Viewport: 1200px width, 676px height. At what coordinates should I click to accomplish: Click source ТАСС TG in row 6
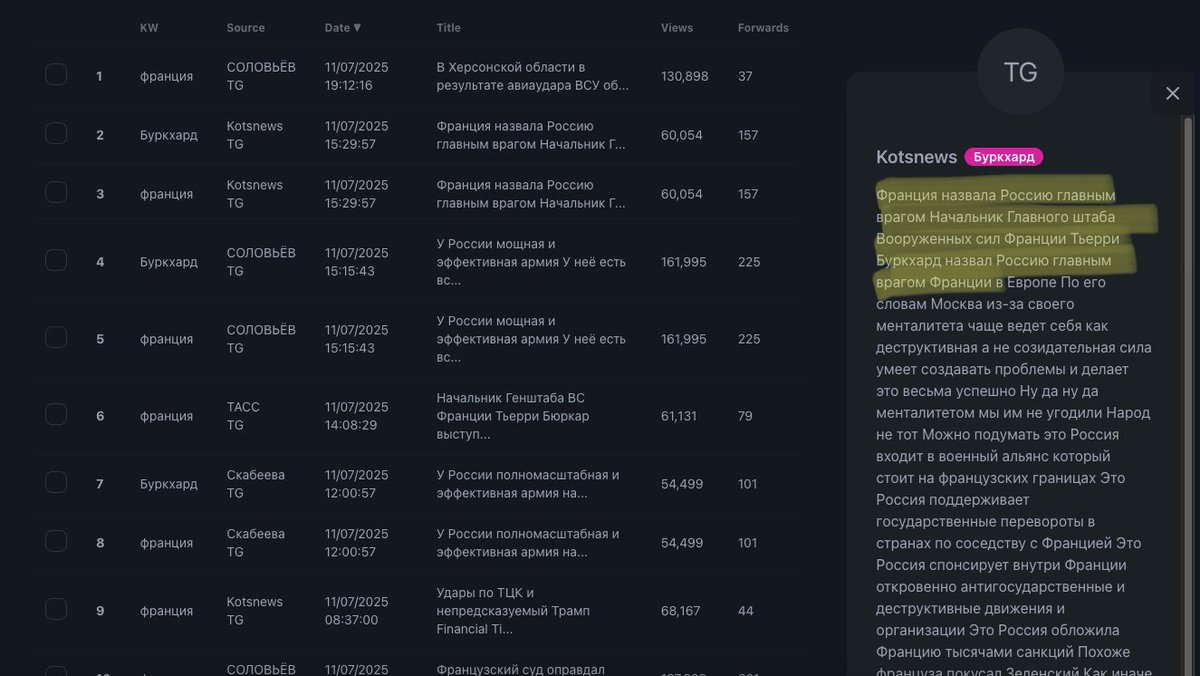tap(243, 416)
